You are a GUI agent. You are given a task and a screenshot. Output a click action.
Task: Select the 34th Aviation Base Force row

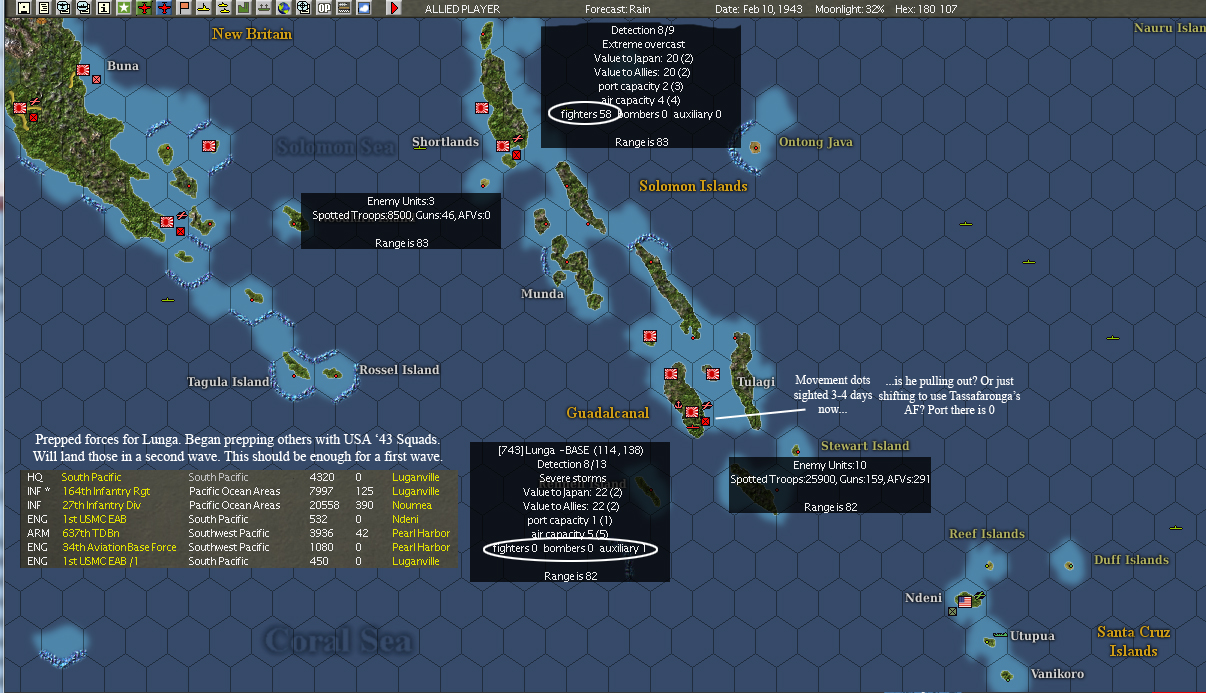[239, 547]
